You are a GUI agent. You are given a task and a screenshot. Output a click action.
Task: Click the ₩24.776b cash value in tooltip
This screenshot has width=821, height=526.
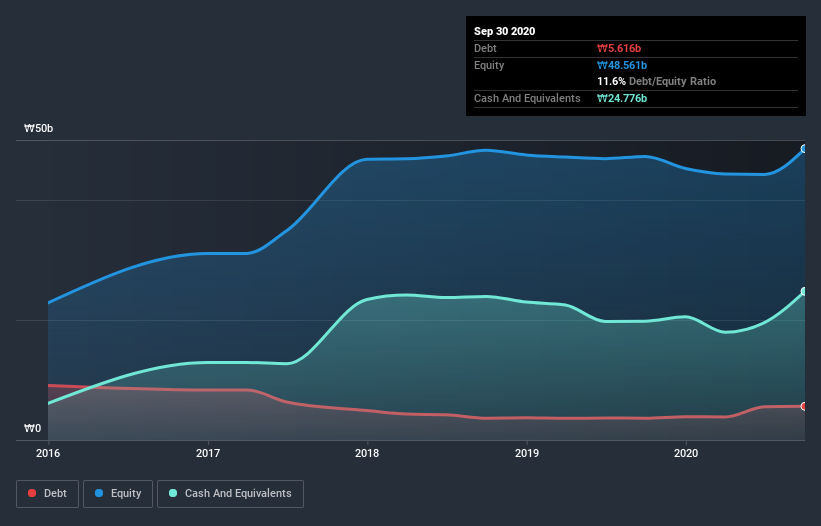[x=622, y=98]
